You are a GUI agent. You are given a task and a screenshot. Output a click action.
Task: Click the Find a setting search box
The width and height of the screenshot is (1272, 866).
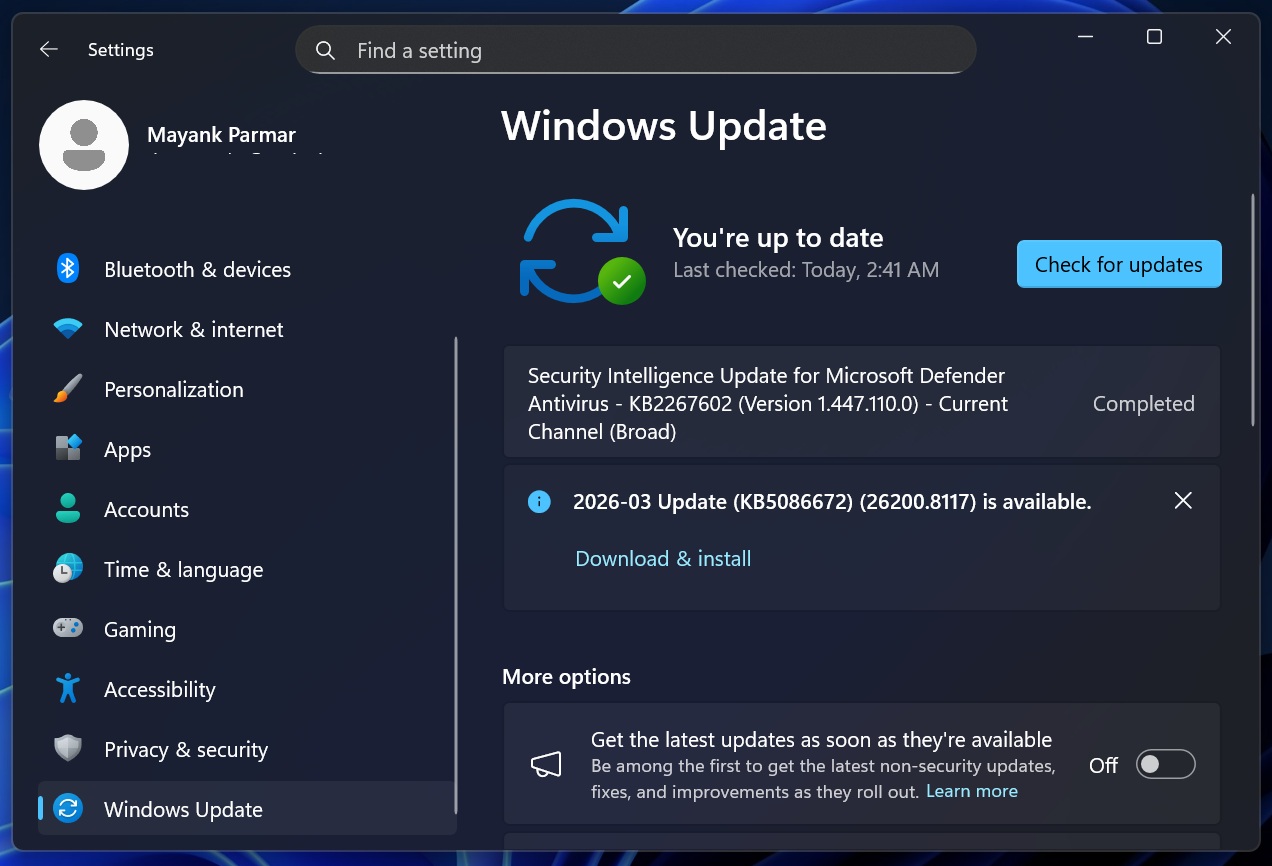(x=635, y=51)
